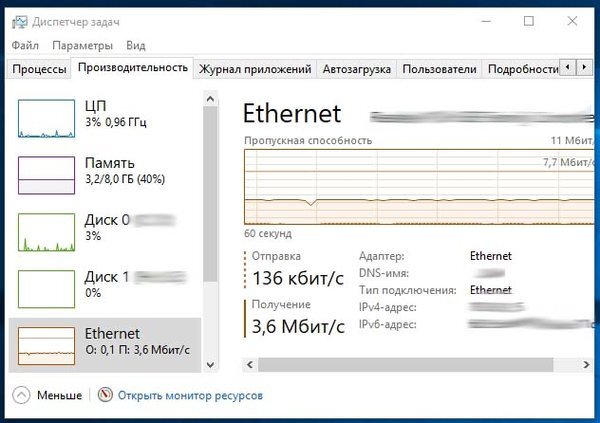
Task: Click the large Ethernet heading
Action: click(x=292, y=114)
